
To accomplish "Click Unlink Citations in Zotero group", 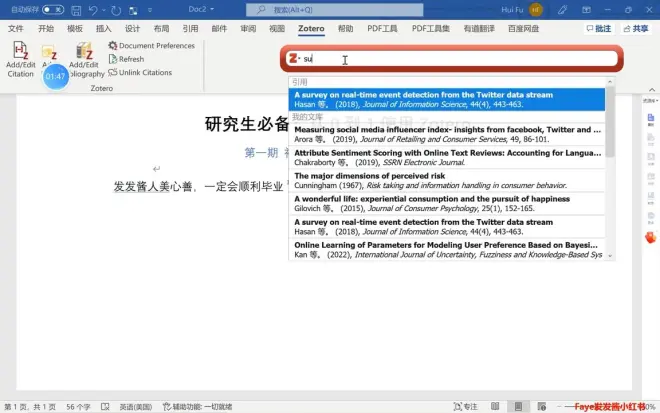I will pyautogui.click(x=140, y=72).
